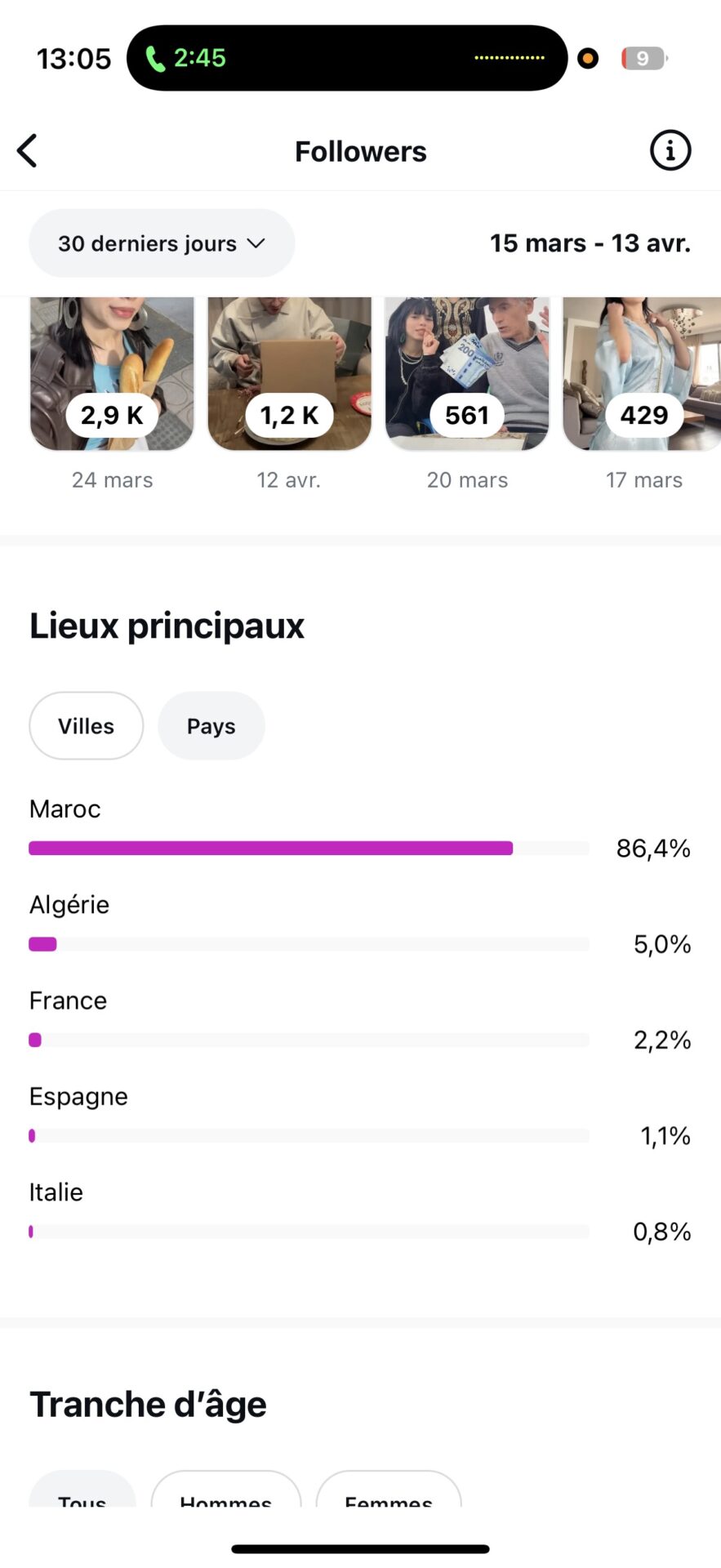
Task: Switch to the Villes tab
Action: tap(86, 726)
